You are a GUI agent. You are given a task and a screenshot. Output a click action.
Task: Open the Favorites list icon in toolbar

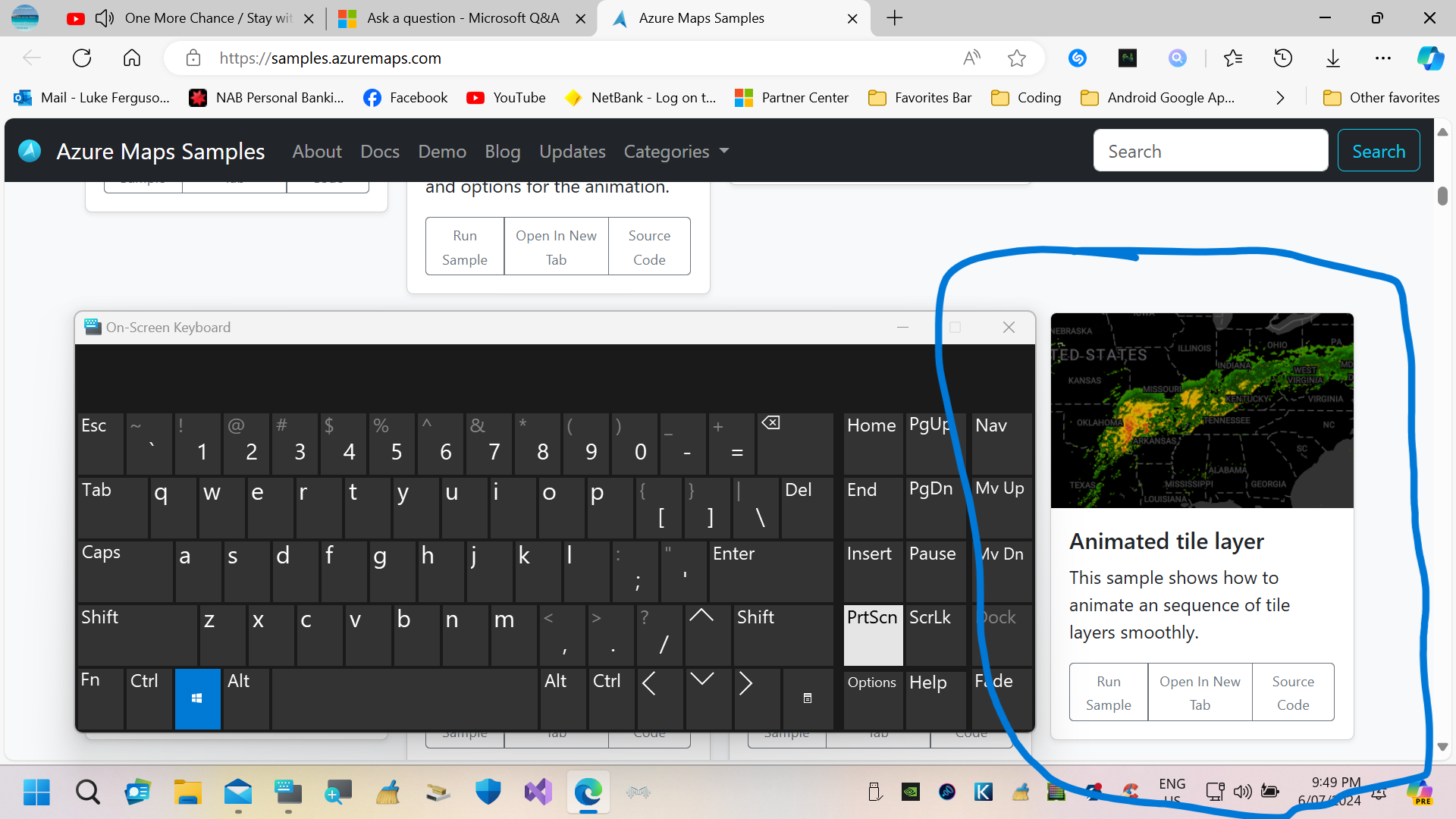[x=1233, y=58]
